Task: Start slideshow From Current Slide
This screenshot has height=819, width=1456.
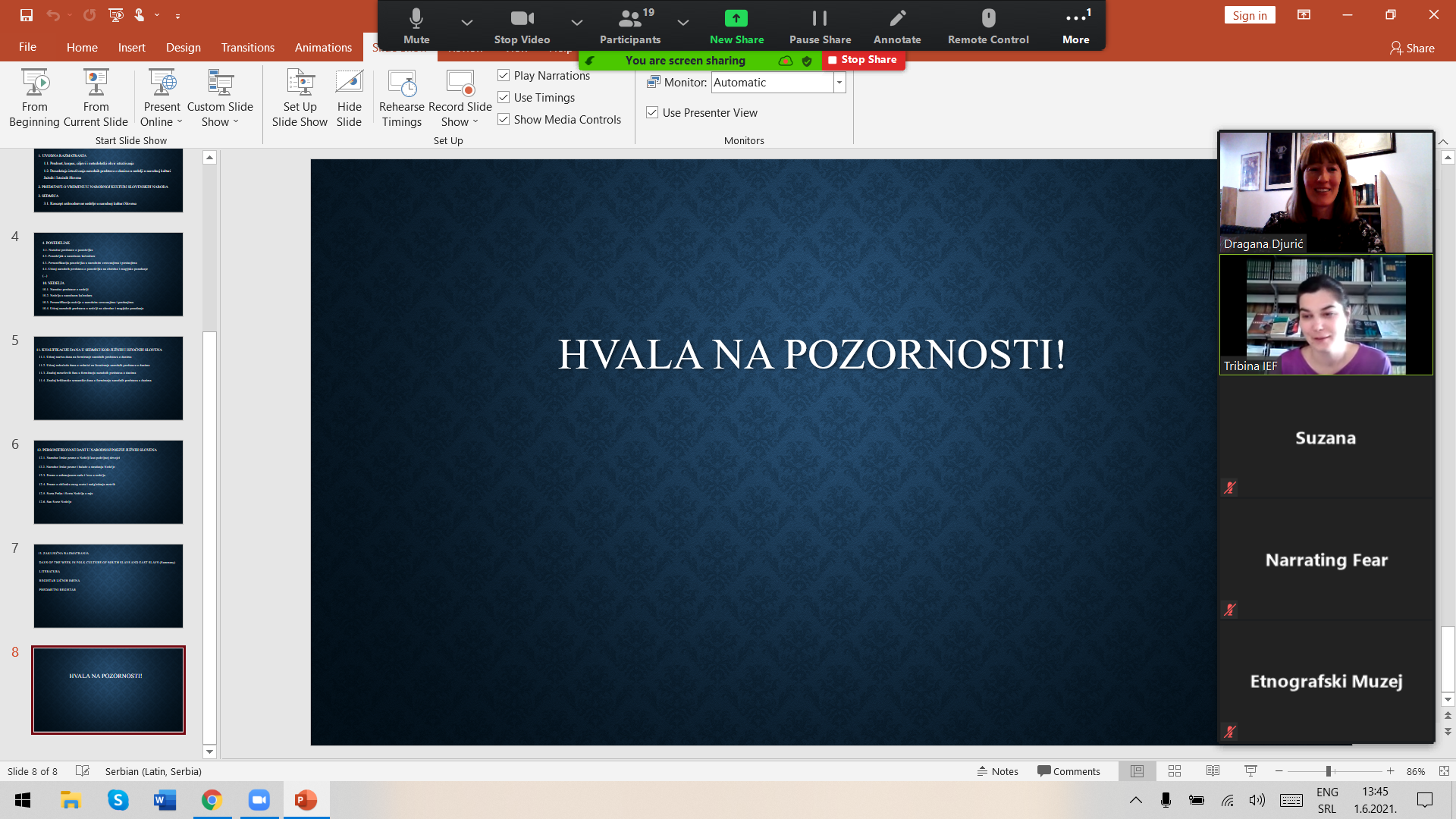Action: point(96,99)
